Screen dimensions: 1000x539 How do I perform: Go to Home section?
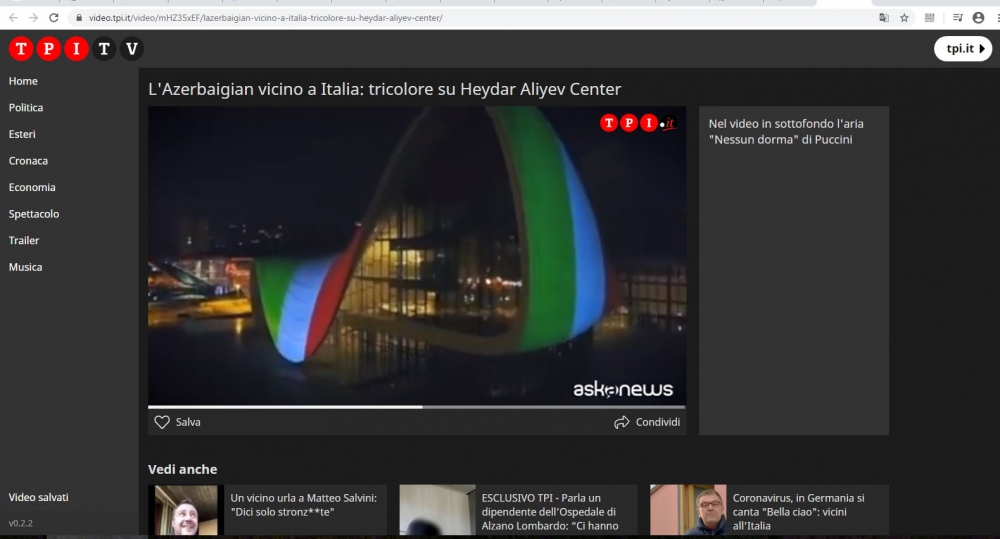pyautogui.click(x=23, y=81)
